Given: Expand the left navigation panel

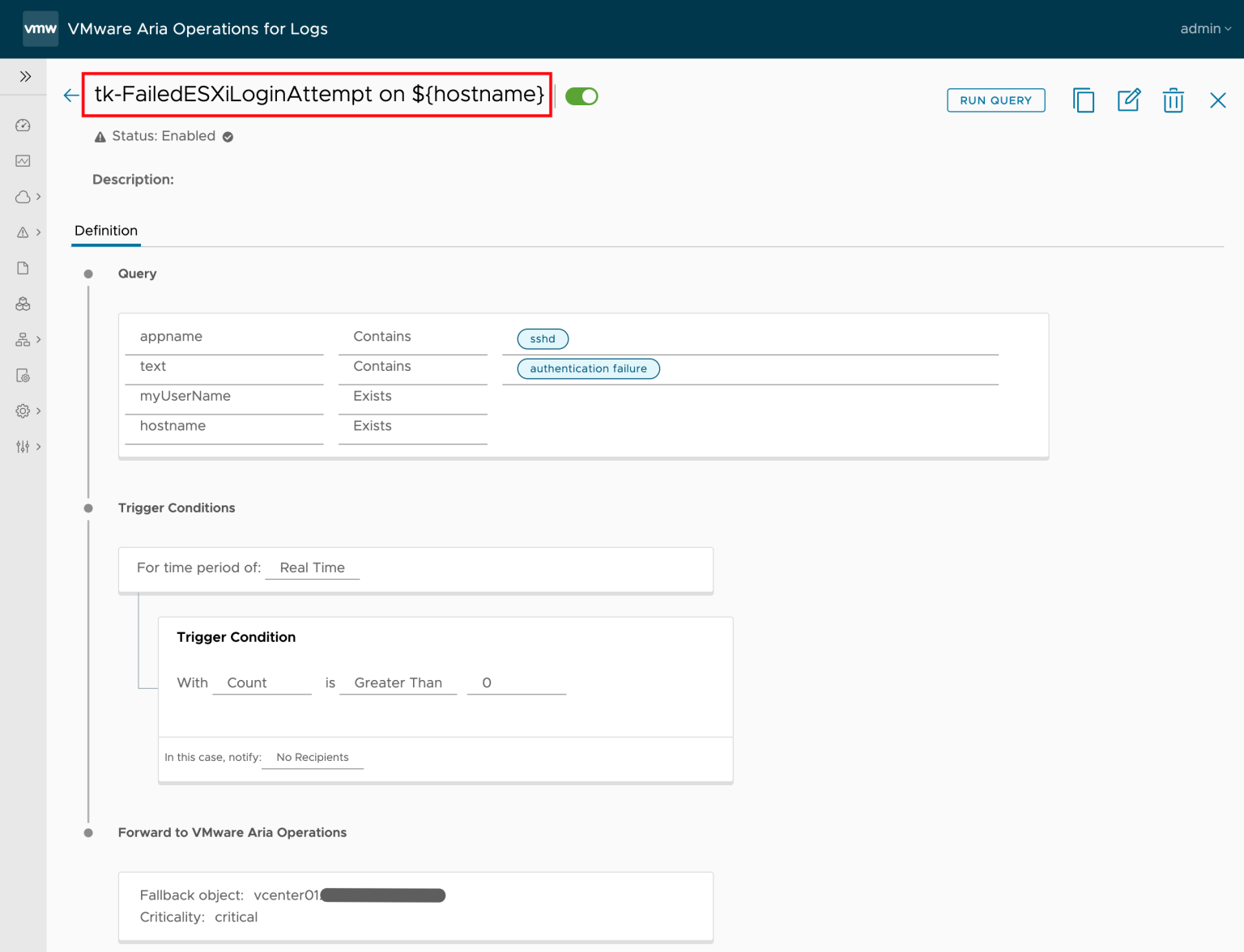Looking at the screenshot, I should pos(25,77).
